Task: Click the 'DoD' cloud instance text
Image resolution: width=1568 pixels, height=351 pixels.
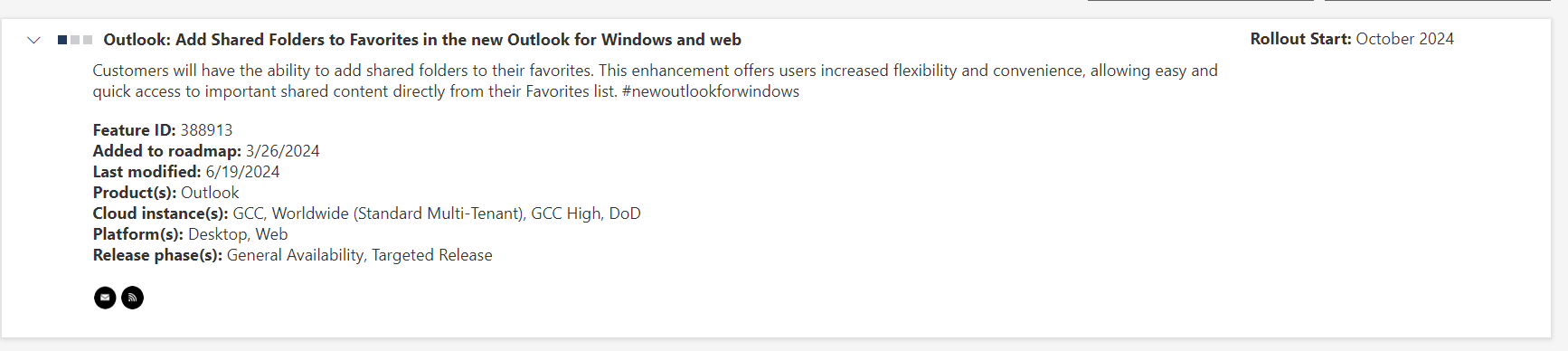Action: click(x=625, y=213)
